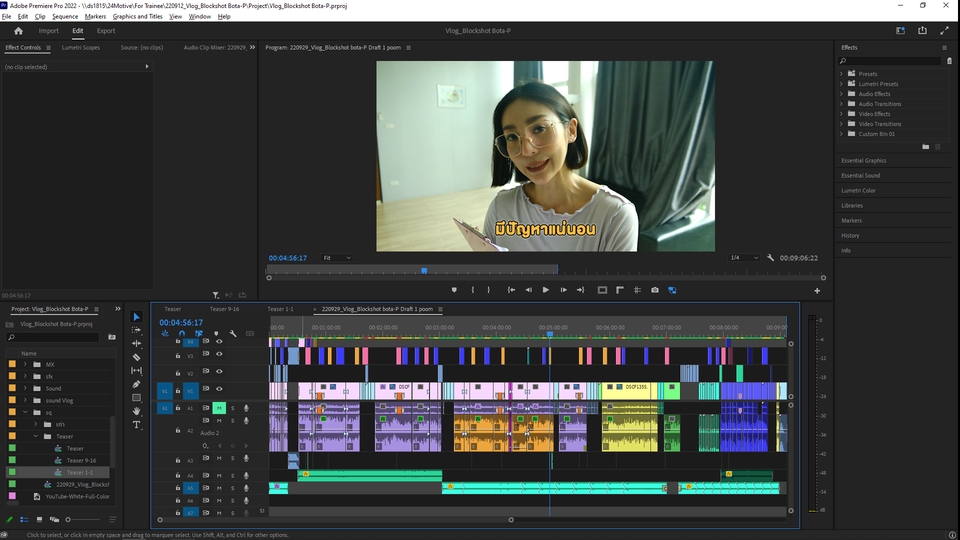
Task: Select the Hand tool
Action: (x=137, y=411)
